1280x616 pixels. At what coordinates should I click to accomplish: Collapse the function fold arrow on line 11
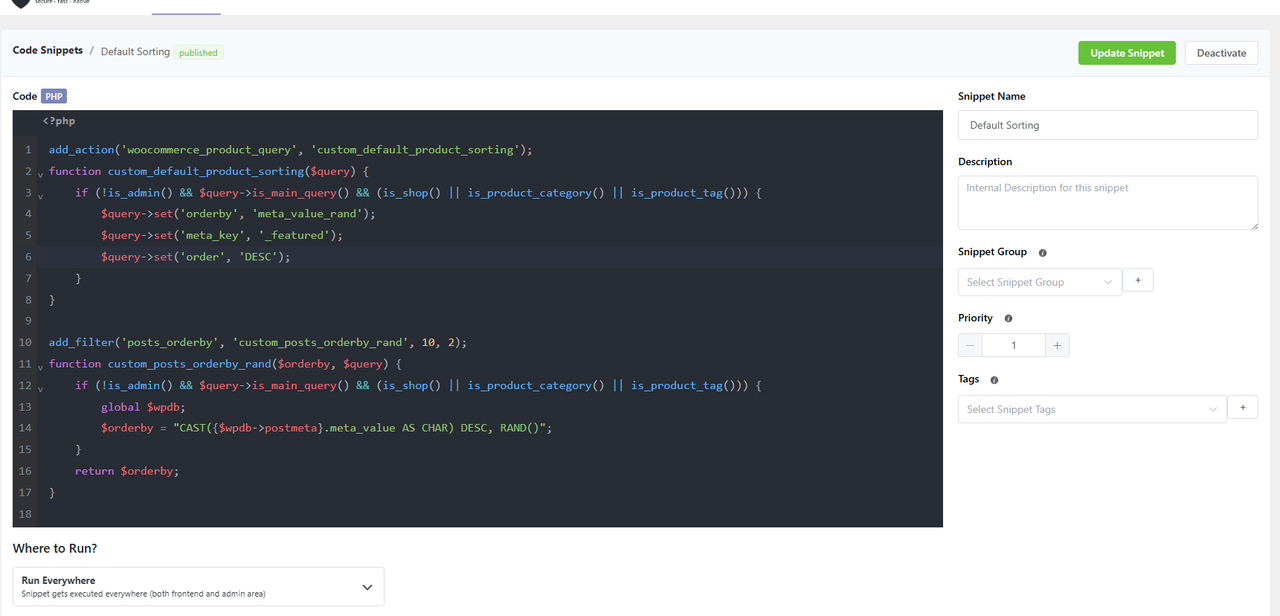[x=40, y=366]
